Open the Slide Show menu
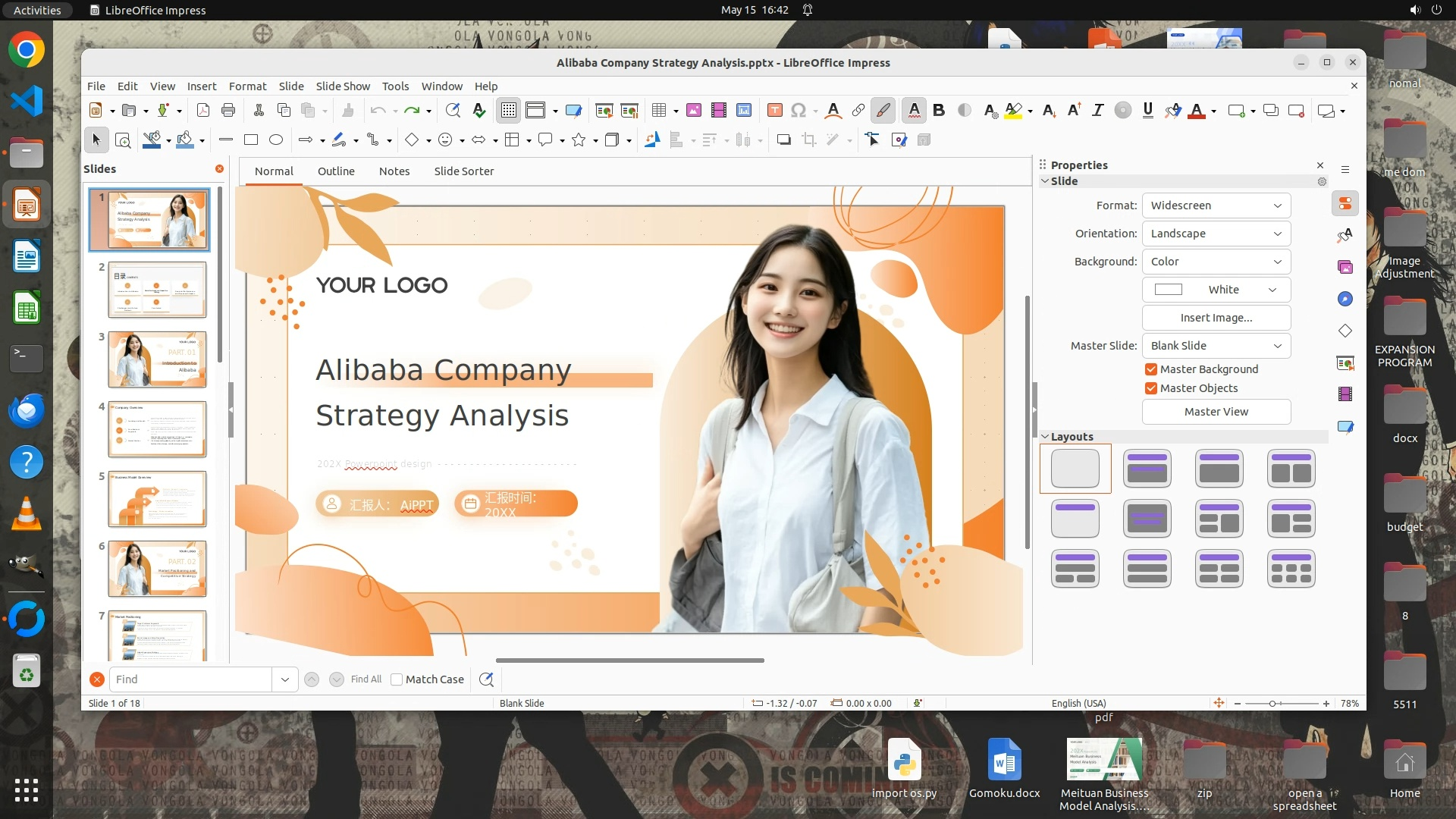1456x819 pixels. pyautogui.click(x=343, y=86)
